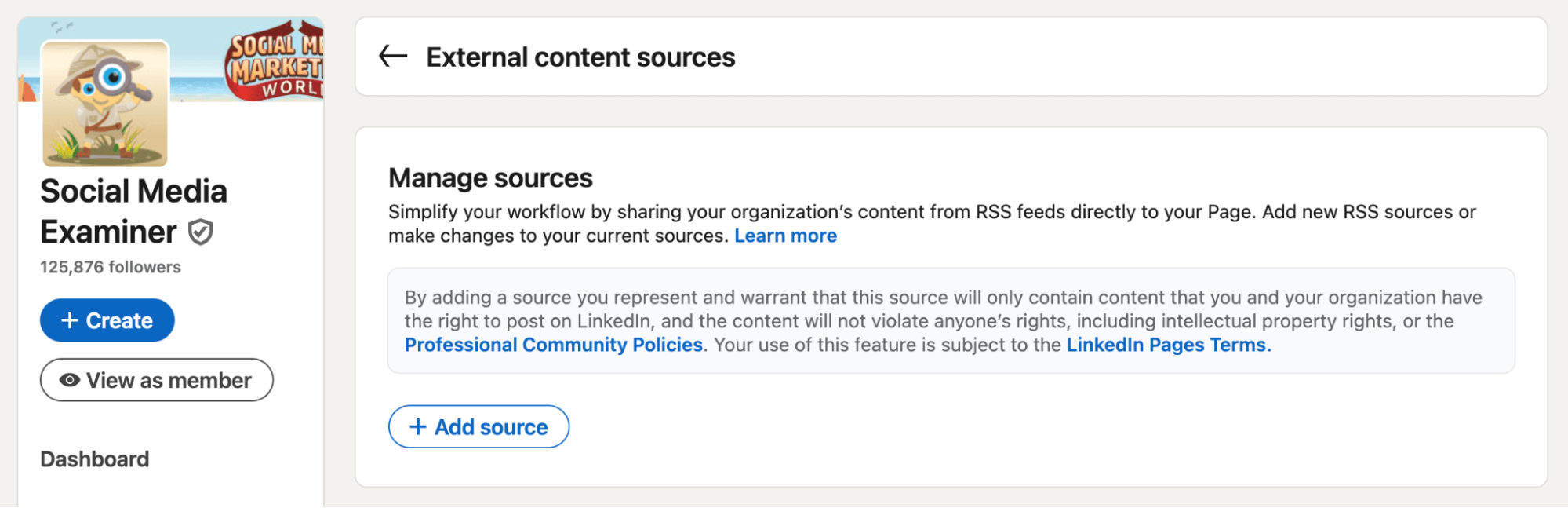Click the External content sources heading
Screen dimensions: 1568x508
(580, 57)
